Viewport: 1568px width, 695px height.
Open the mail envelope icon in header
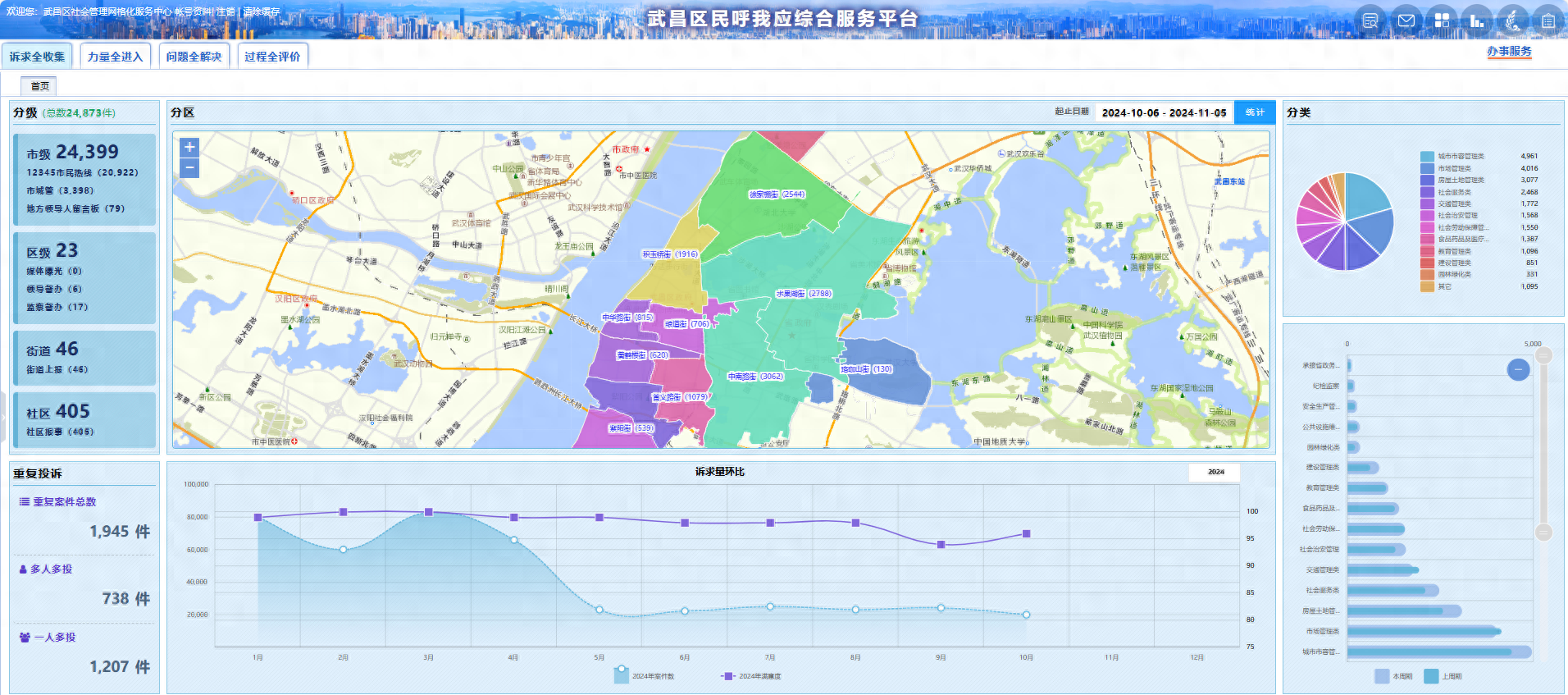coord(1406,21)
